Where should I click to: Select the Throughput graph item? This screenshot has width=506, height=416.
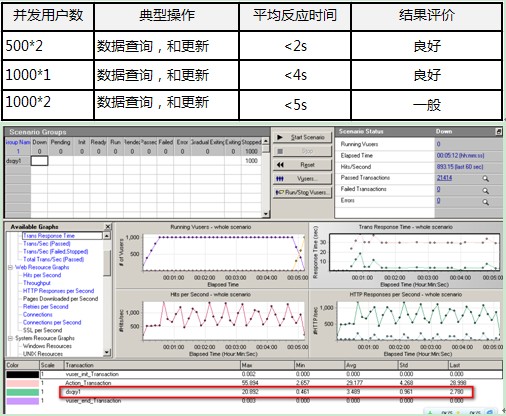point(37,283)
